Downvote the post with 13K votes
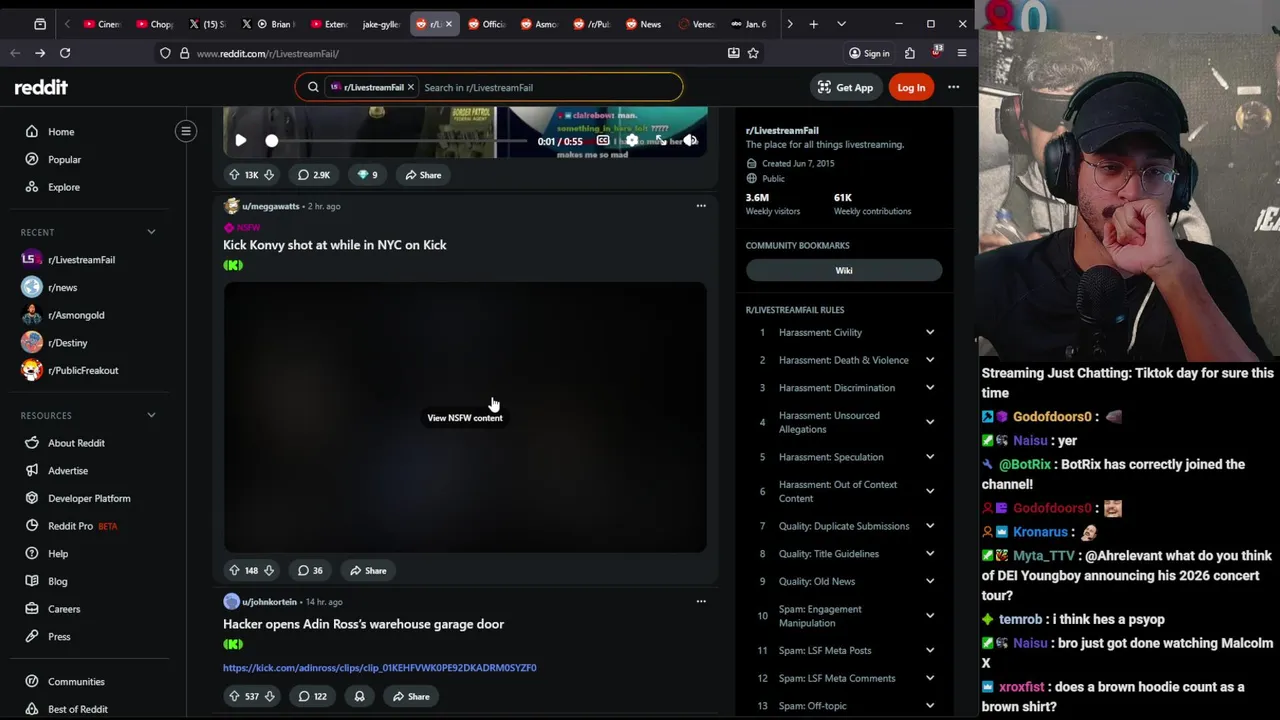The height and width of the screenshot is (720, 1280). click(x=268, y=175)
